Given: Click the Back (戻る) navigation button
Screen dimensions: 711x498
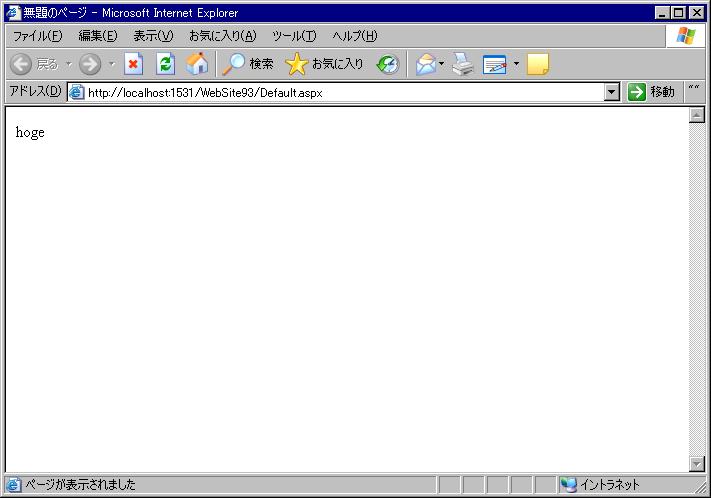Looking at the screenshot, I should pos(34,64).
